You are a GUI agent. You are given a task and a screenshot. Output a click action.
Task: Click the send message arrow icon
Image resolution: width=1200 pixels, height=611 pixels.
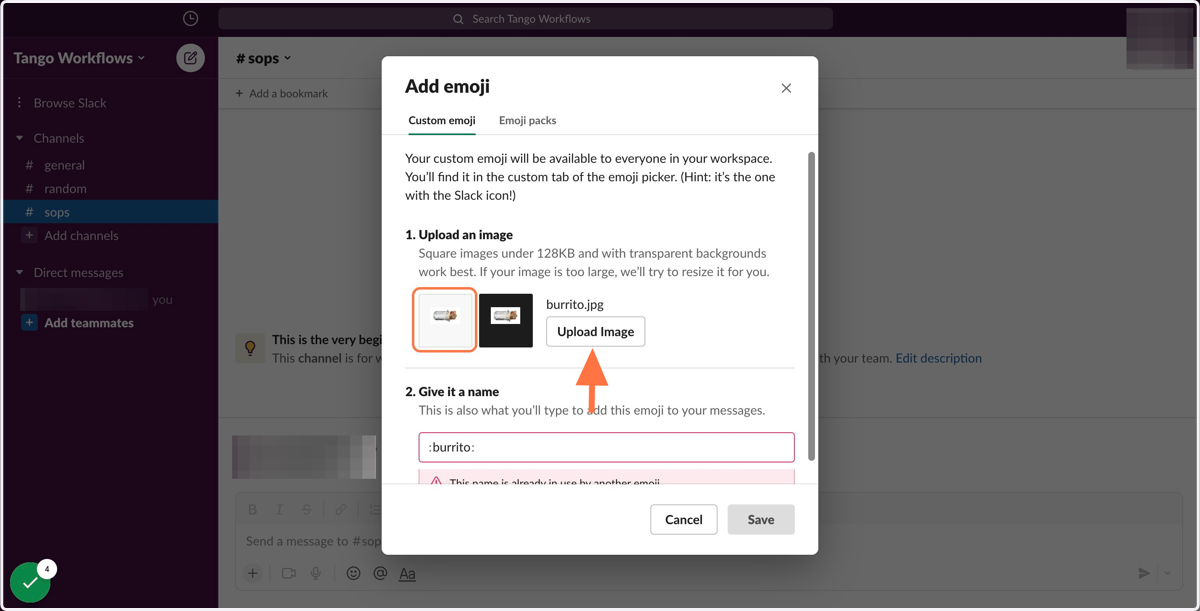(x=1144, y=573)
